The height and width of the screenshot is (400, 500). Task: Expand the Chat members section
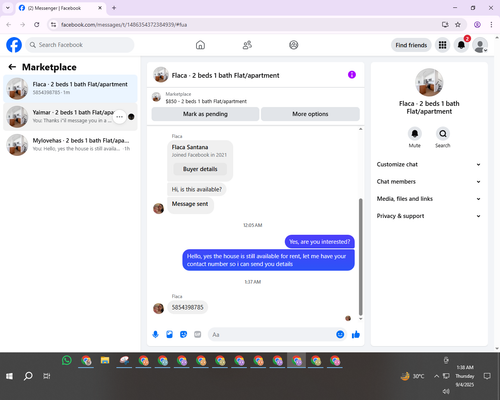(x=429, y=182)
